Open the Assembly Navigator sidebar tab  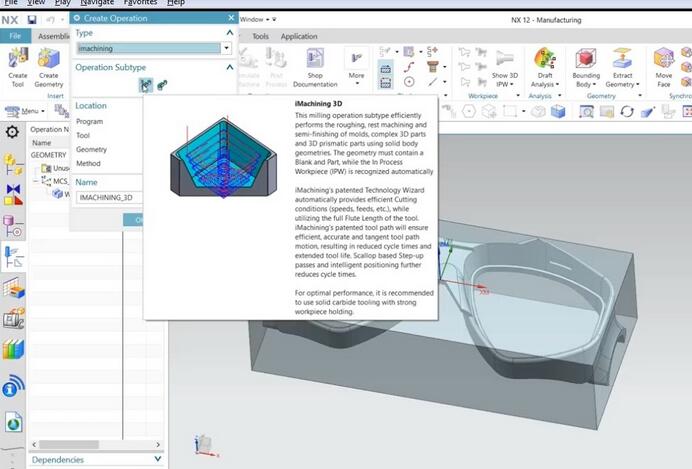click(x=13, y=165)
